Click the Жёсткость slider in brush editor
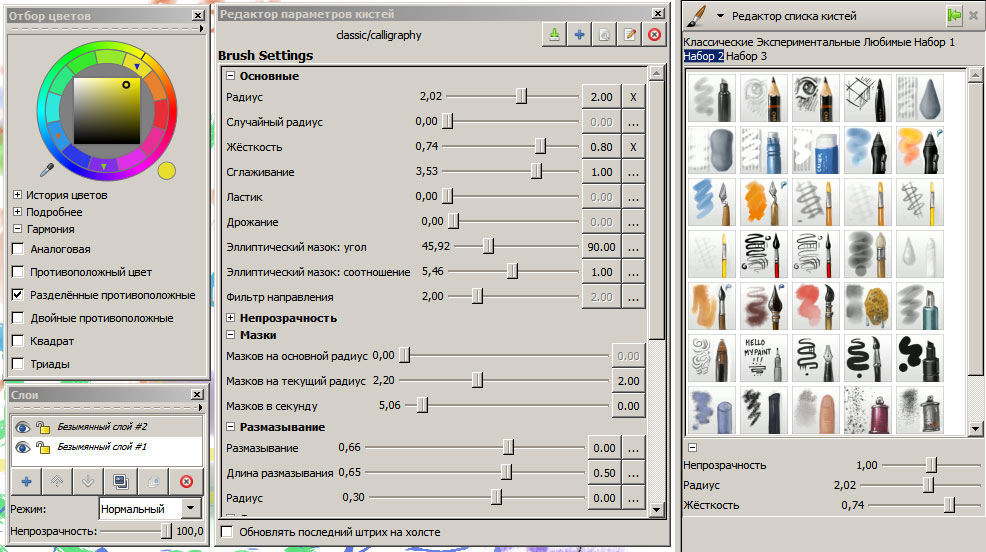Viewport: 986px width, 552px height. point(540,147)
